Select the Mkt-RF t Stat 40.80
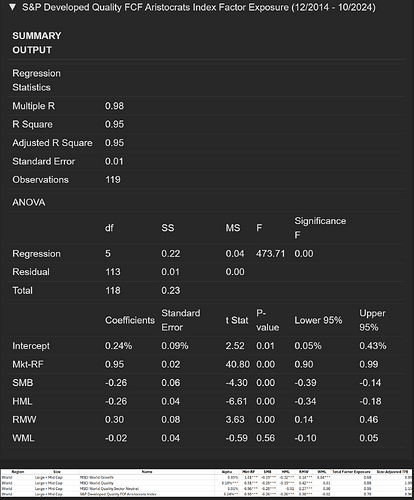 tap(237, 364)
